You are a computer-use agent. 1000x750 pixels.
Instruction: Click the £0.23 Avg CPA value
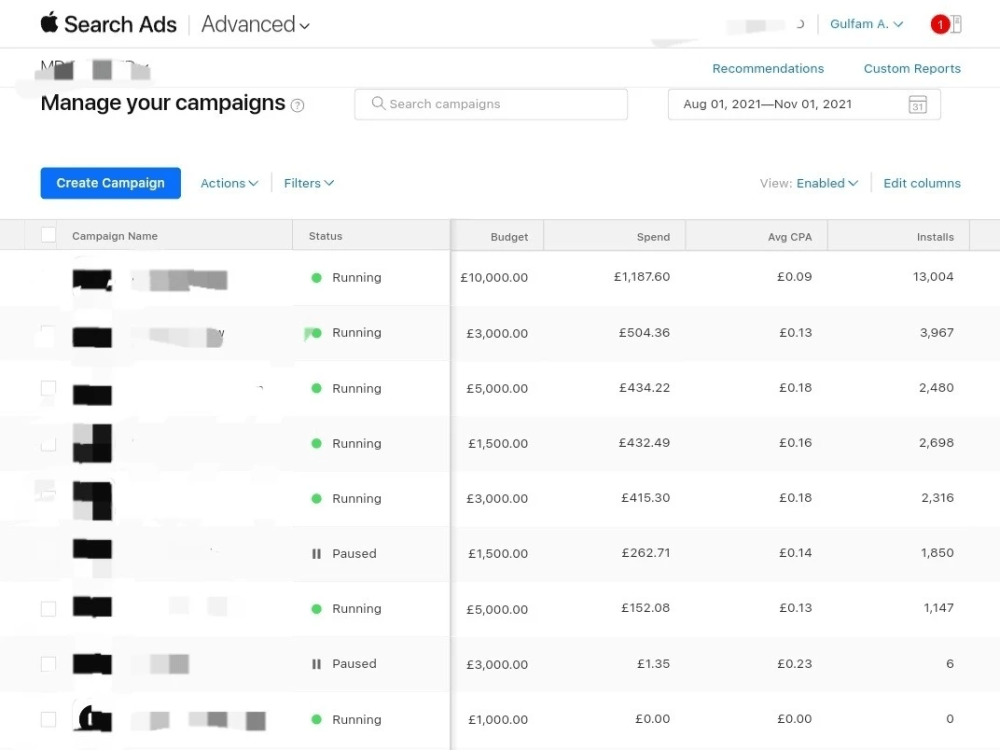tap(794, 664)
